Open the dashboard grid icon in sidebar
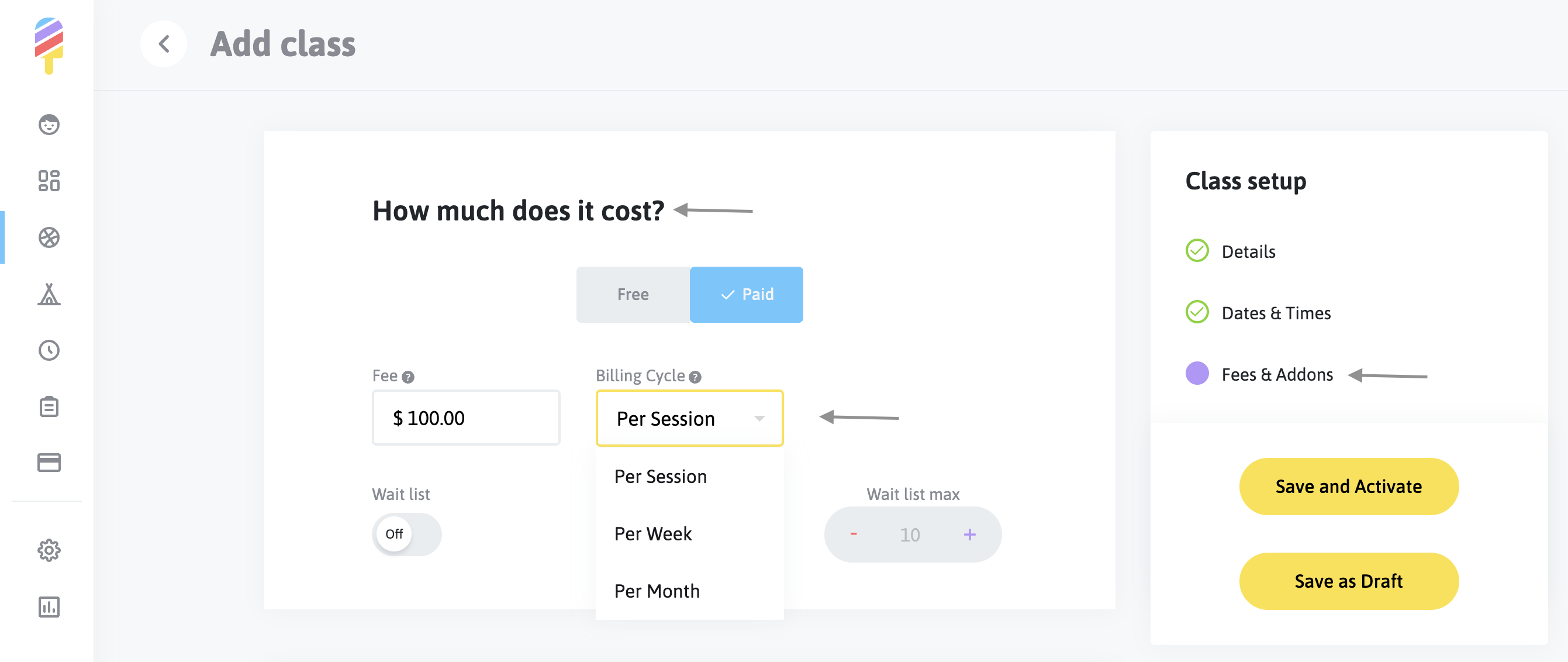This screenshot has width=1568, height=662. point(49,181)
